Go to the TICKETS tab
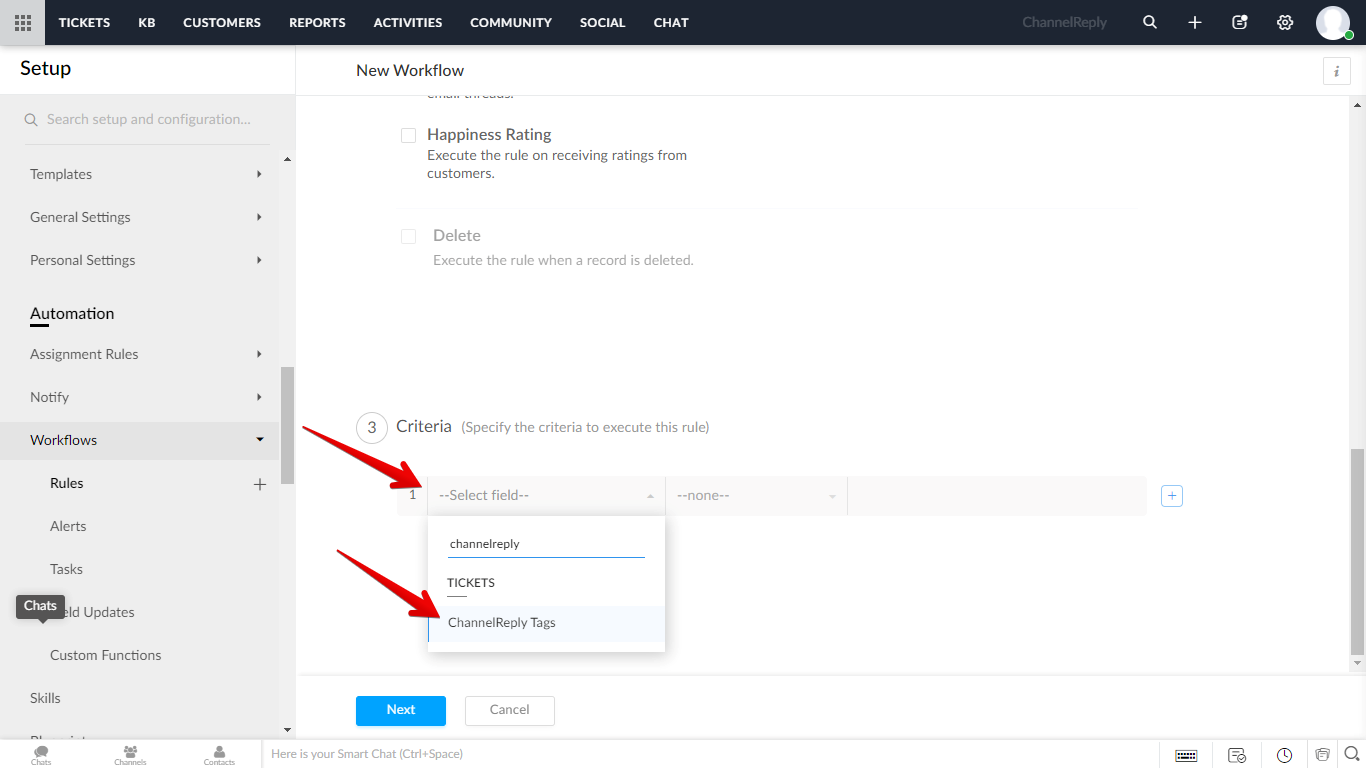The height and width of the screenshot is (768, 1366). (84, 22)
